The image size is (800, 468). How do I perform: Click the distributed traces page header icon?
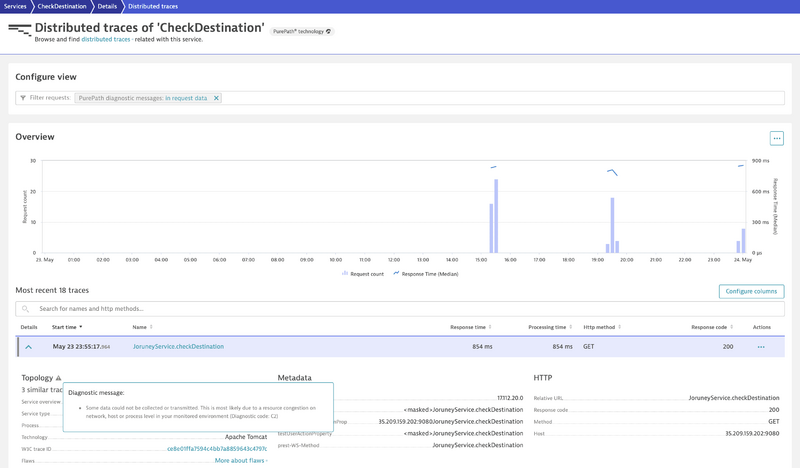pyautogui.click(x=19, y=31)
